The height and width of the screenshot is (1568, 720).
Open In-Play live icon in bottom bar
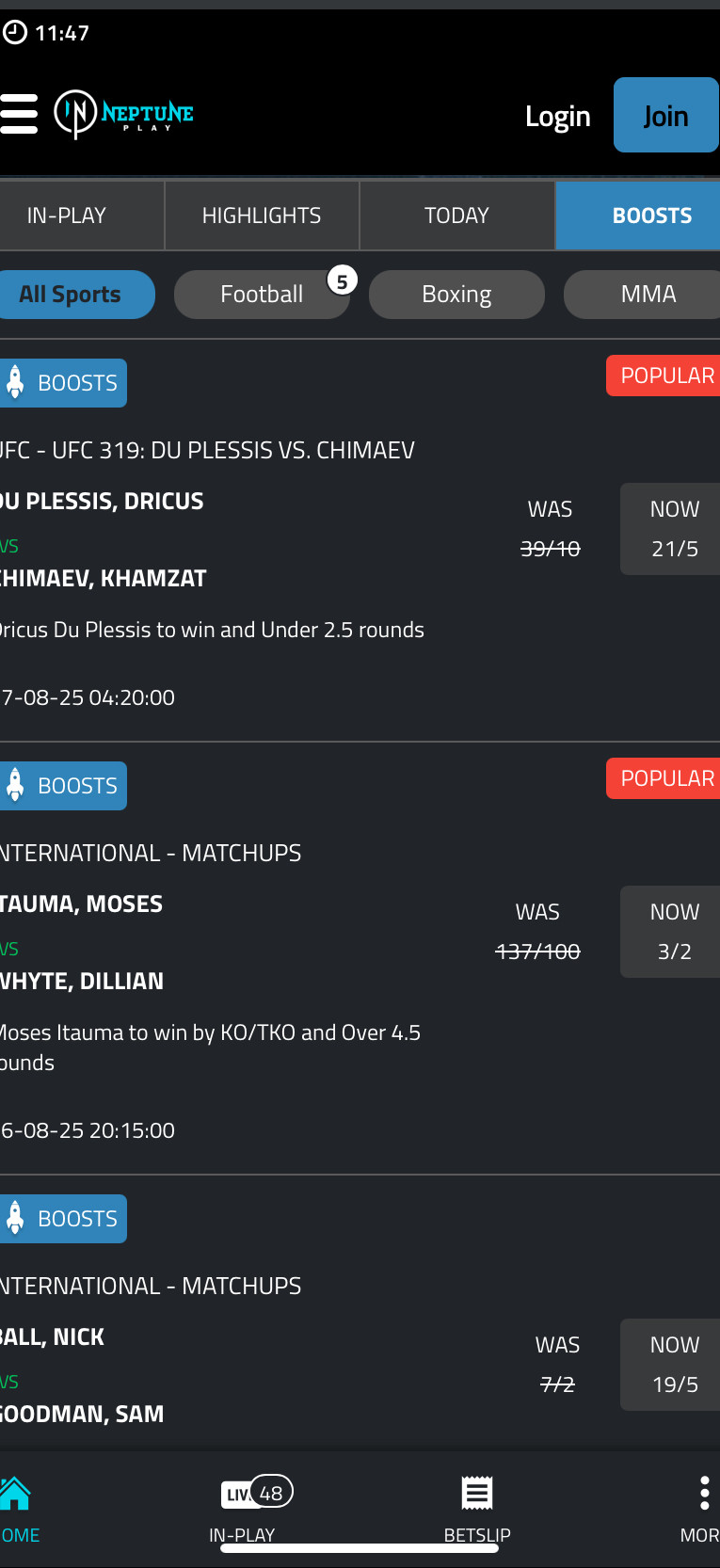tap(256, 1494)
